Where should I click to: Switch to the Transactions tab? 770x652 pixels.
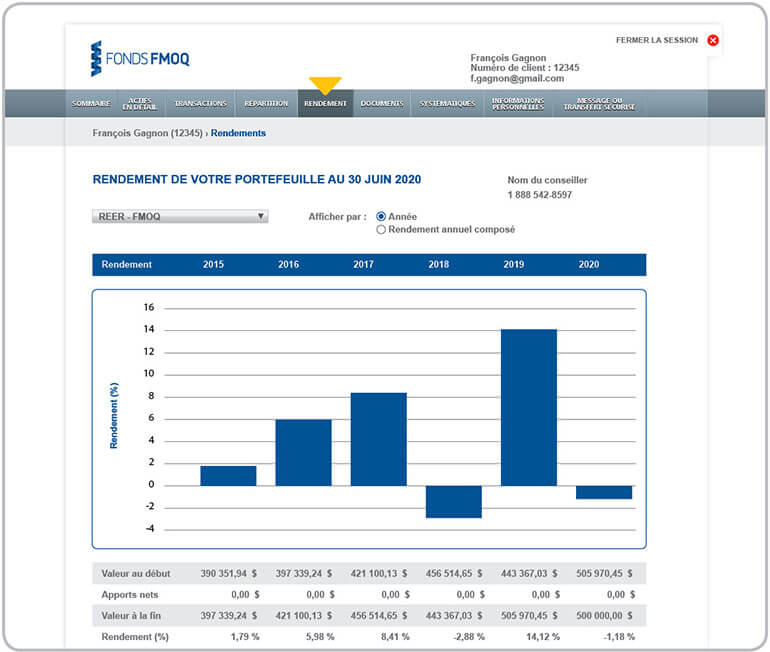[200, 104]
